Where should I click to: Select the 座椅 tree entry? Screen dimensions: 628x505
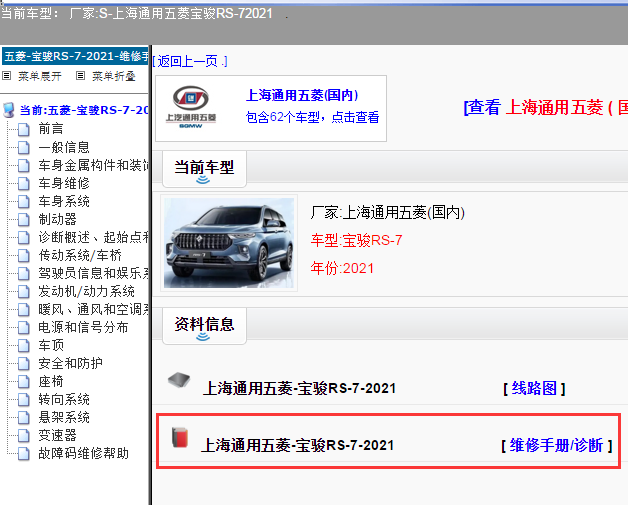pyautogui.click(x=51, y=381)
